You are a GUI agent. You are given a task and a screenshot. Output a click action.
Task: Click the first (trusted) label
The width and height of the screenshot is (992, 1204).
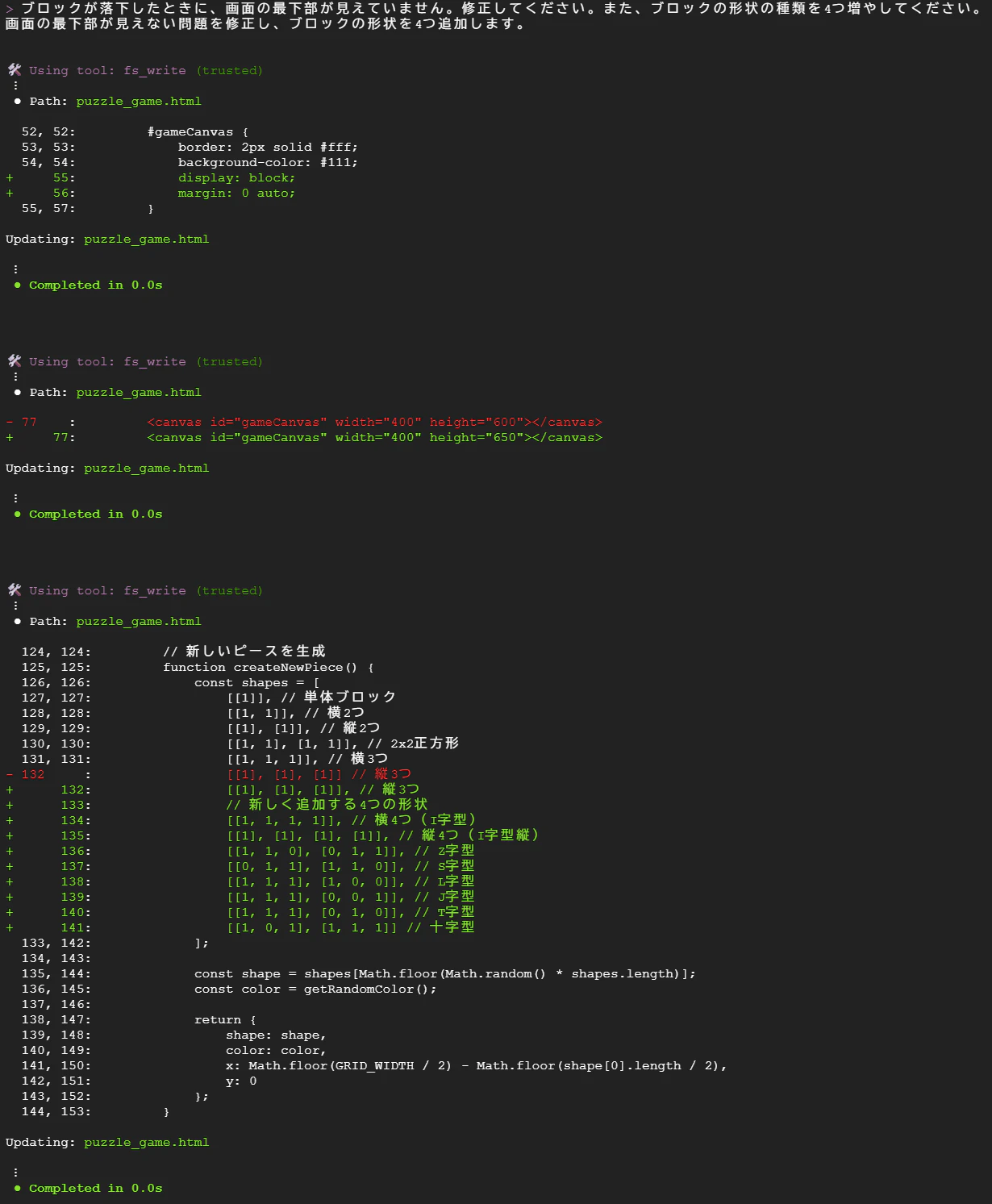[x=229, y=71]
